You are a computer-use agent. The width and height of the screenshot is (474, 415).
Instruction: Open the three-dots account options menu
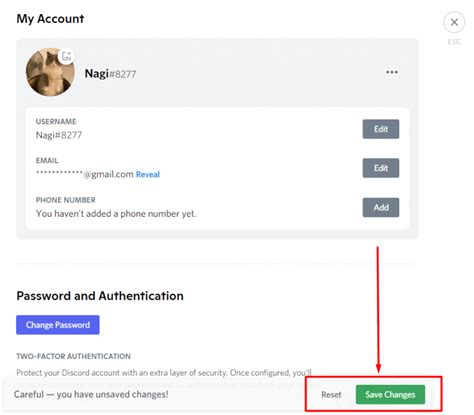(392, 72)
